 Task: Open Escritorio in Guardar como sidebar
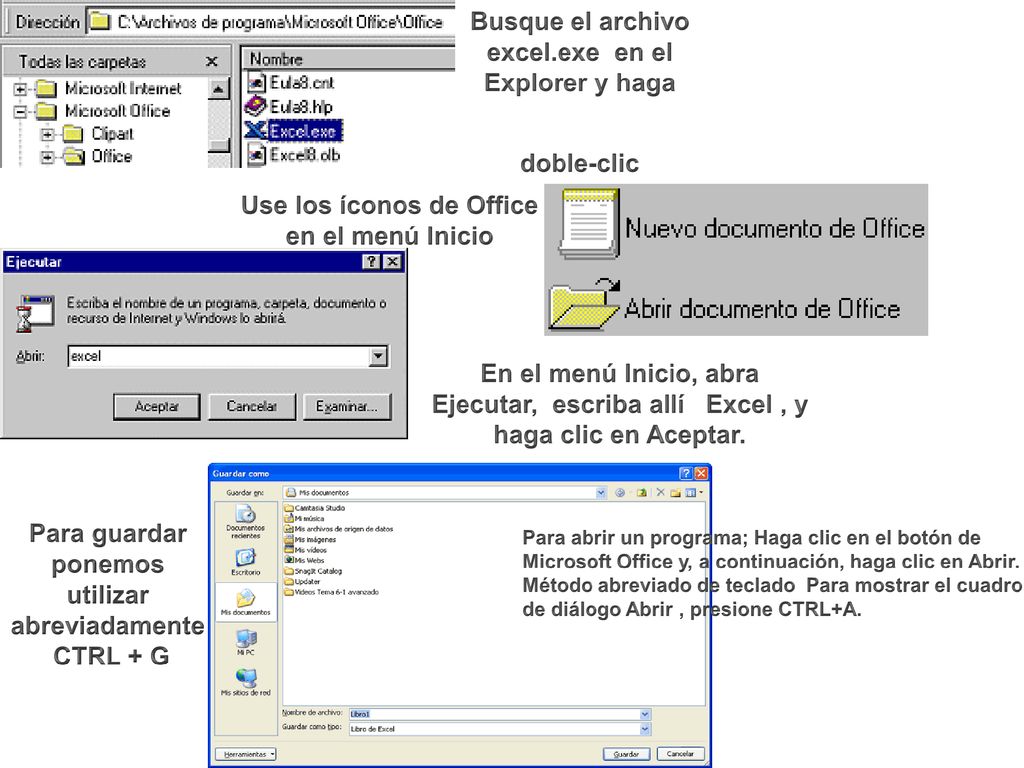pyautogui.click(x=246, y=561)
